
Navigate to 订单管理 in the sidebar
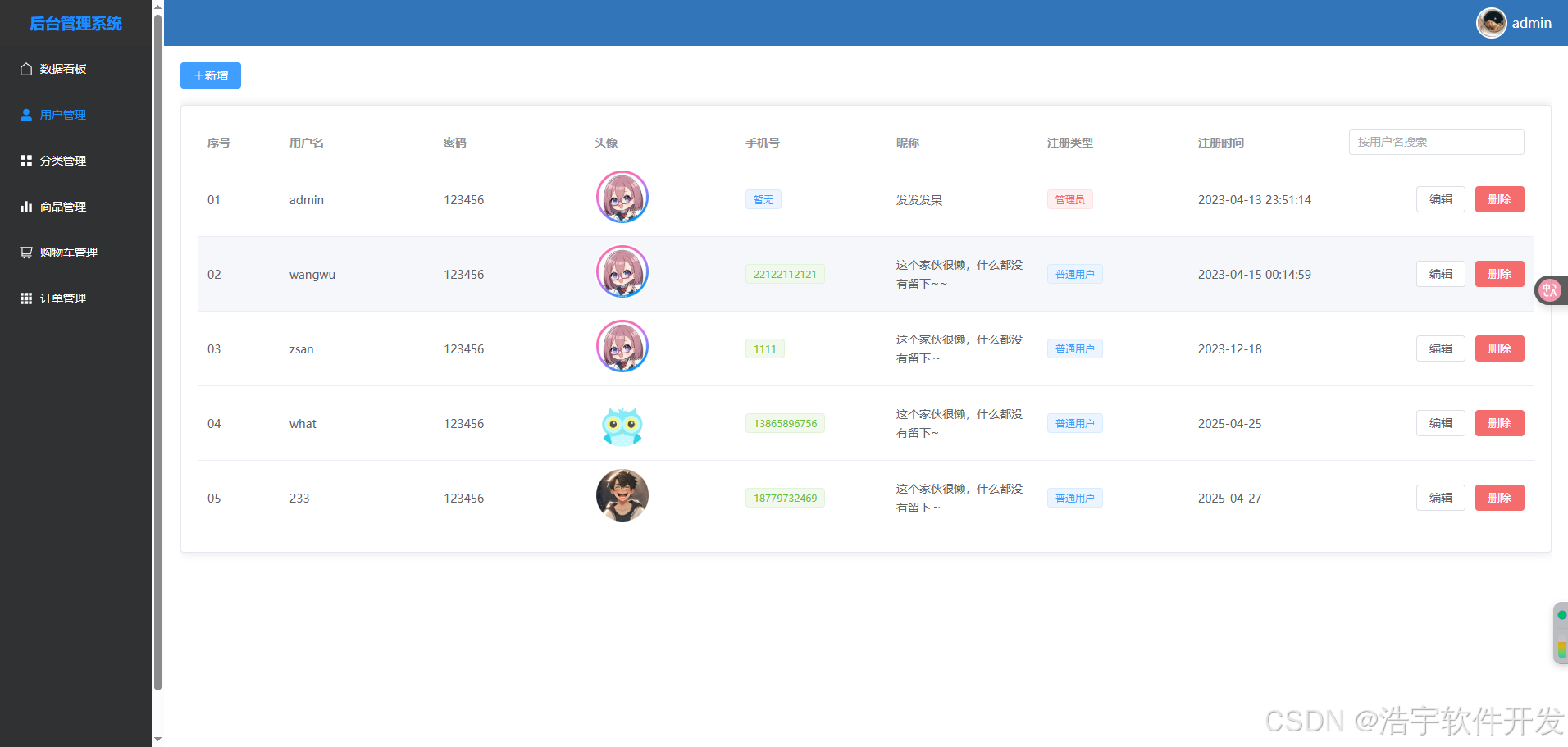pyautogui.click(x=75, y=298)
